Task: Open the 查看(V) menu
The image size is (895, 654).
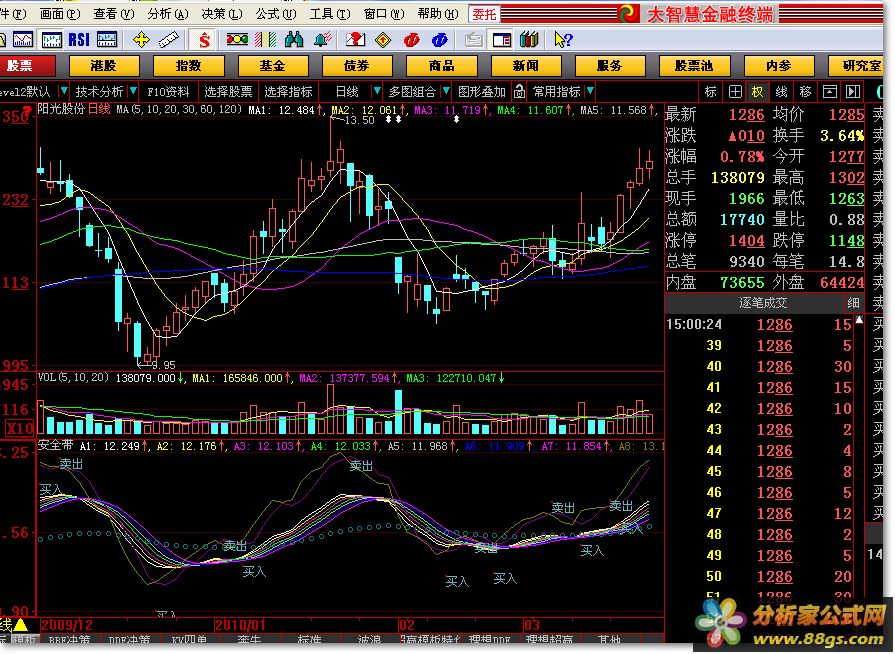Action: point(114,14)
